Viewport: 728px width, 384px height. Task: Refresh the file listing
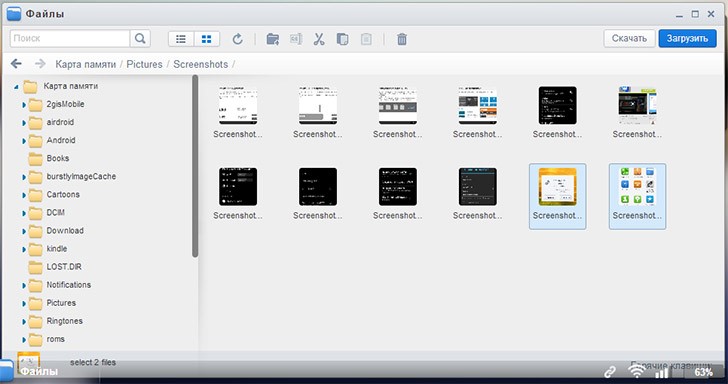(x=238, y=39)
